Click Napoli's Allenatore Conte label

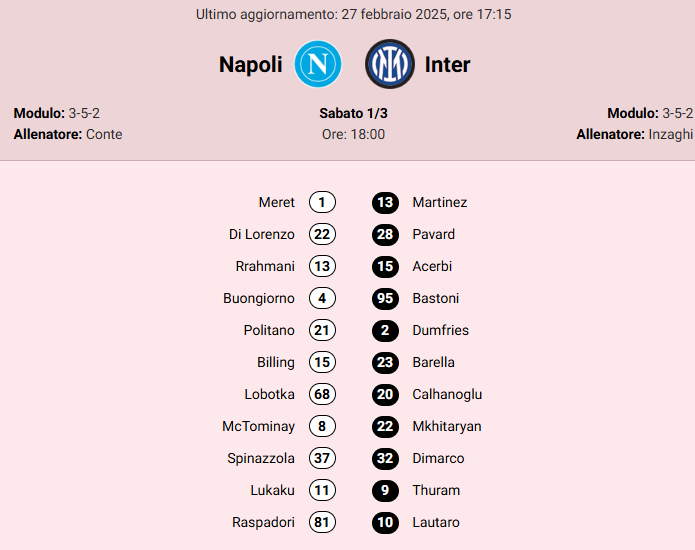68,134
